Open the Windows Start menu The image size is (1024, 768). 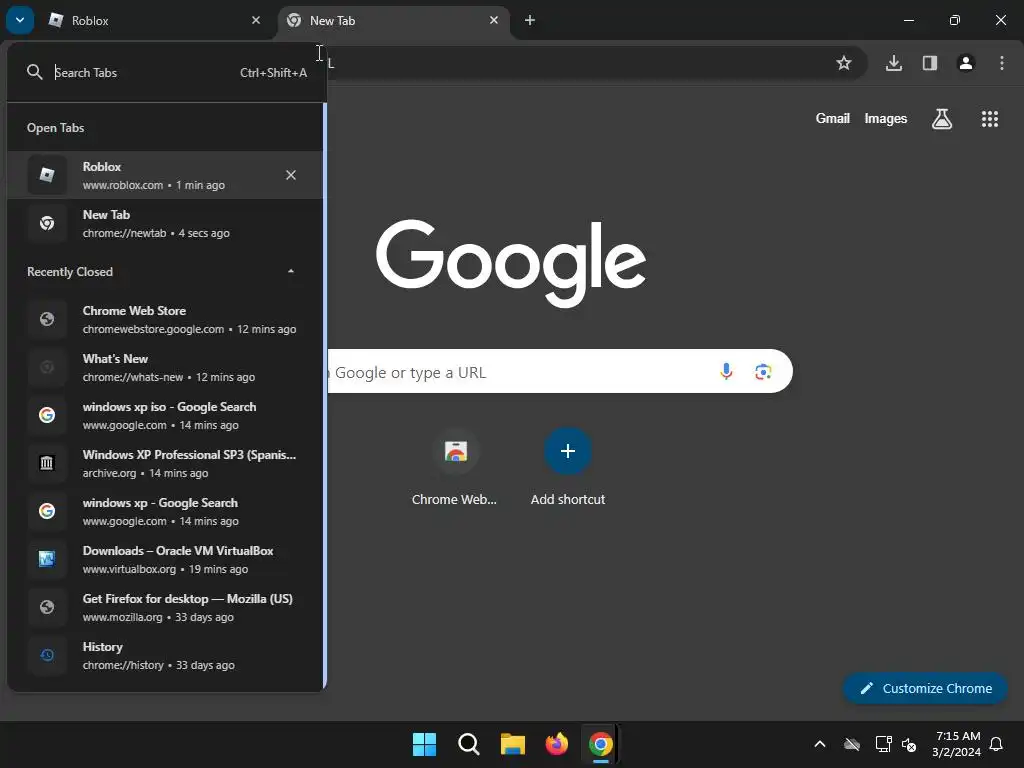(424, 744)
